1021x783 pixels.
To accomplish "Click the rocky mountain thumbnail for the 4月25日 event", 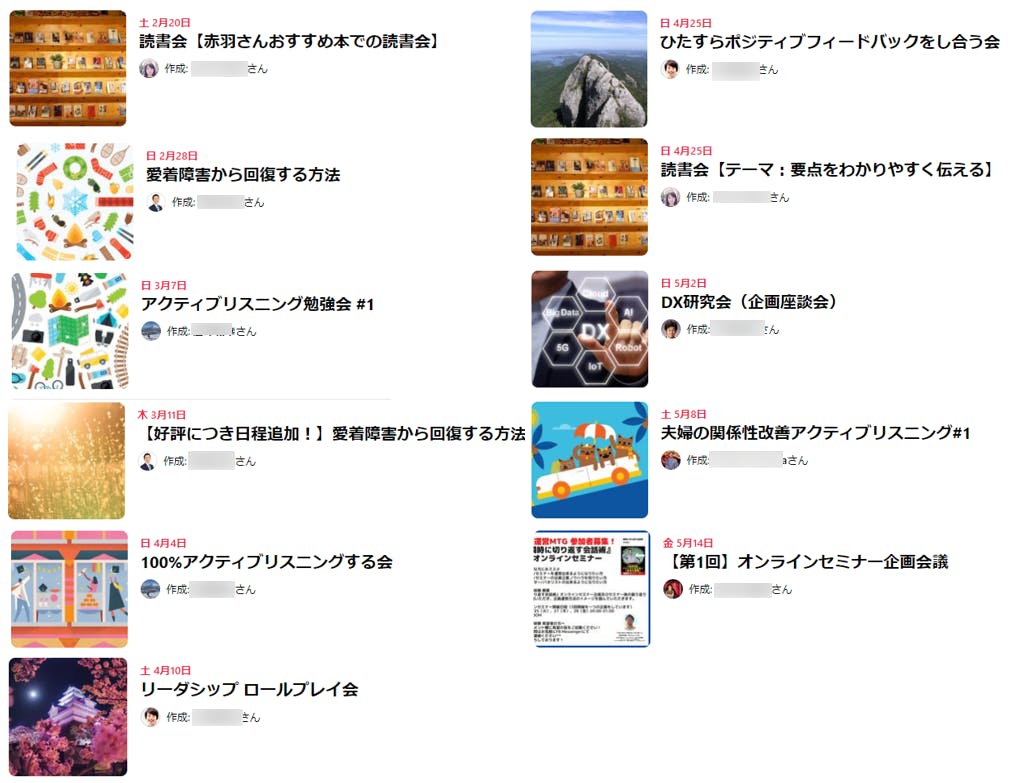I will [x=589, y=68].
